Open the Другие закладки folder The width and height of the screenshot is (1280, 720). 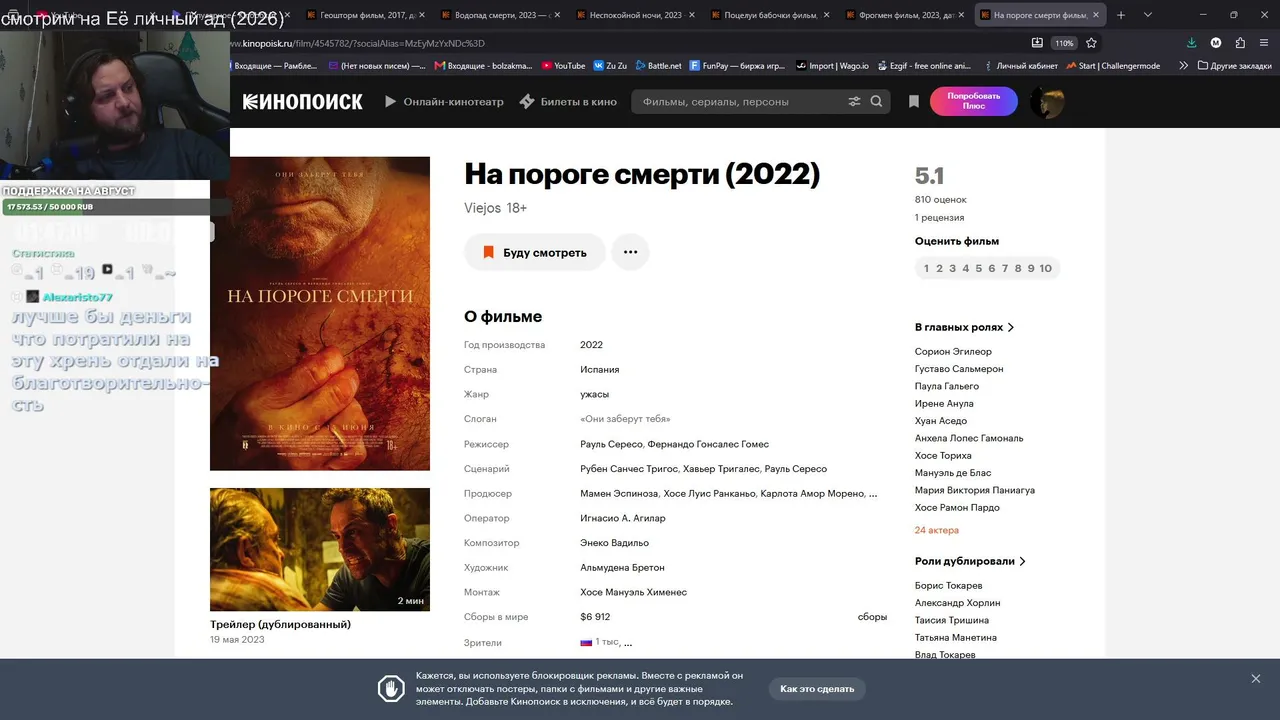point(1234,66)
